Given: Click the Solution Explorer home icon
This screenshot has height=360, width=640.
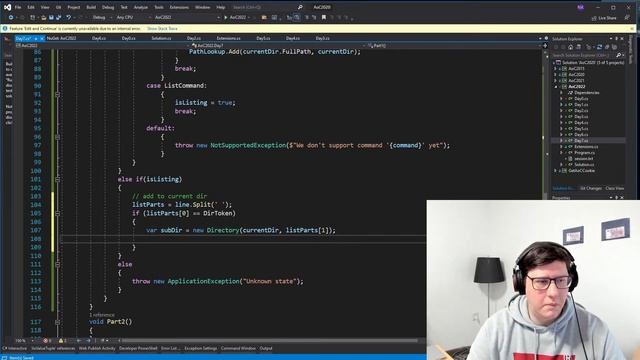Looking at the screenshot, I should pos(571,47).
